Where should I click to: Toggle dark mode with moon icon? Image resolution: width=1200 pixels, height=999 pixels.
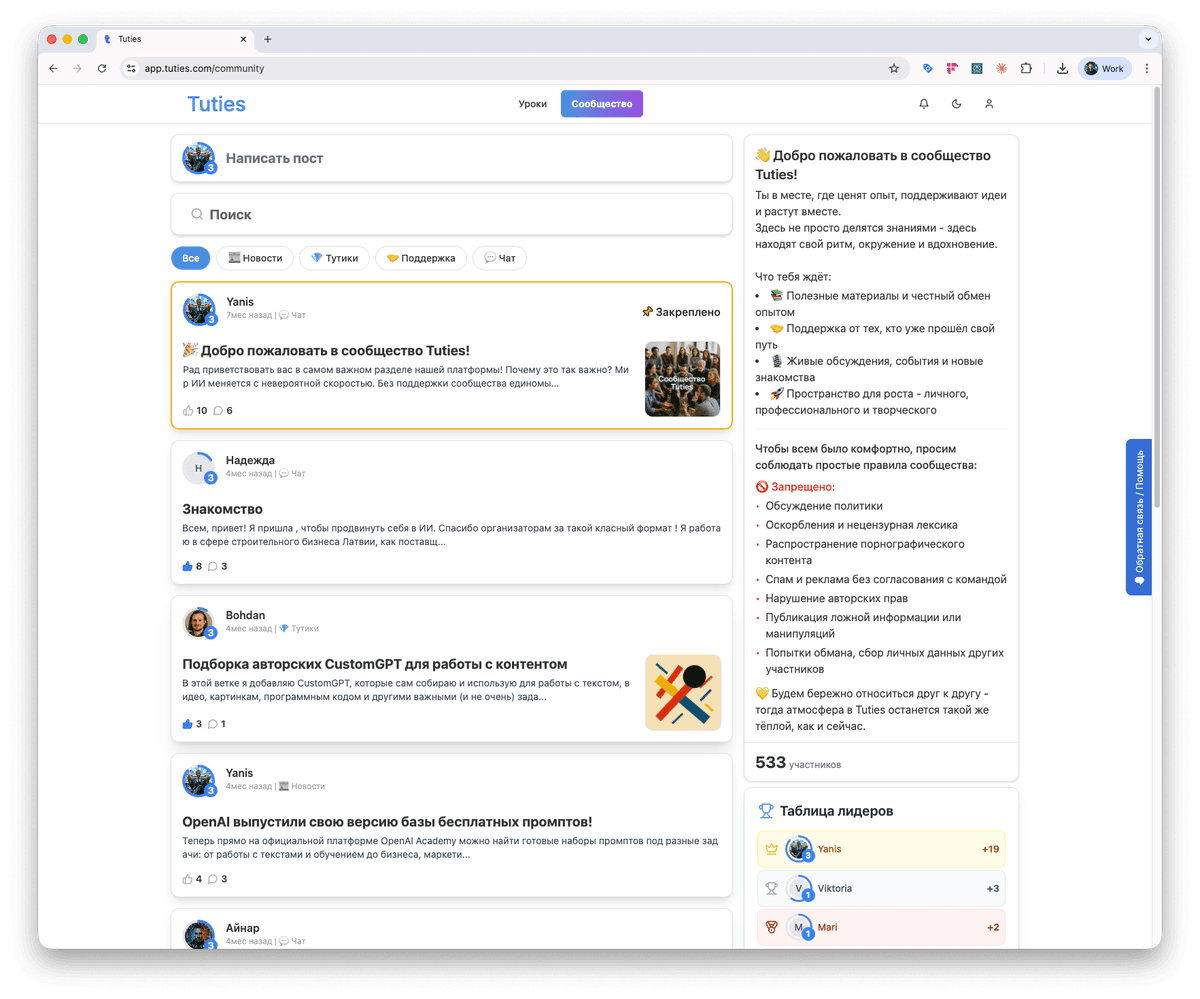tap(956, 104)
